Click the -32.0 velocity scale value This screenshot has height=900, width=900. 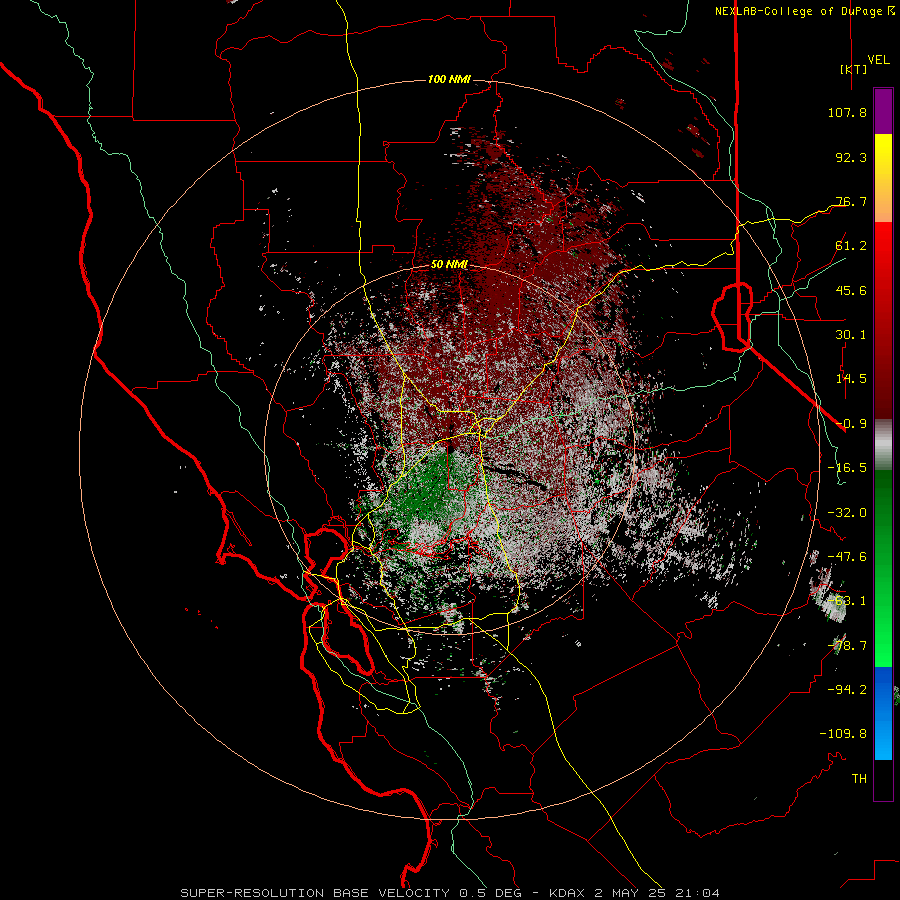click(x=847, y=513)
